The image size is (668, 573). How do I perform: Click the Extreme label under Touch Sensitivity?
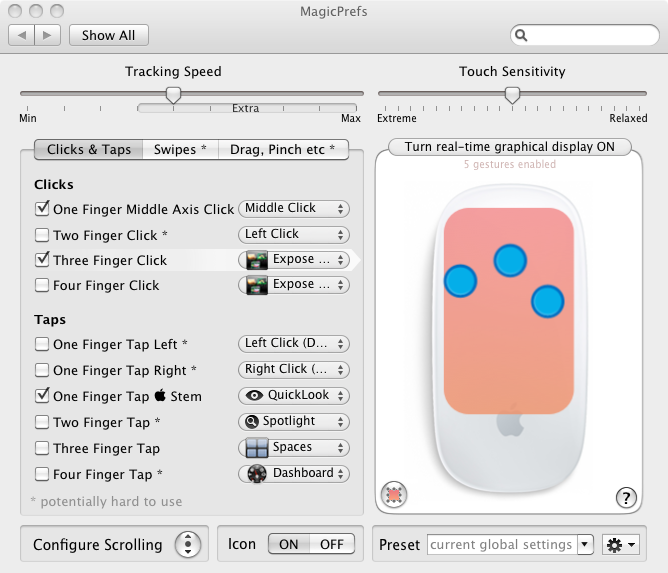(x=397, y=118)
